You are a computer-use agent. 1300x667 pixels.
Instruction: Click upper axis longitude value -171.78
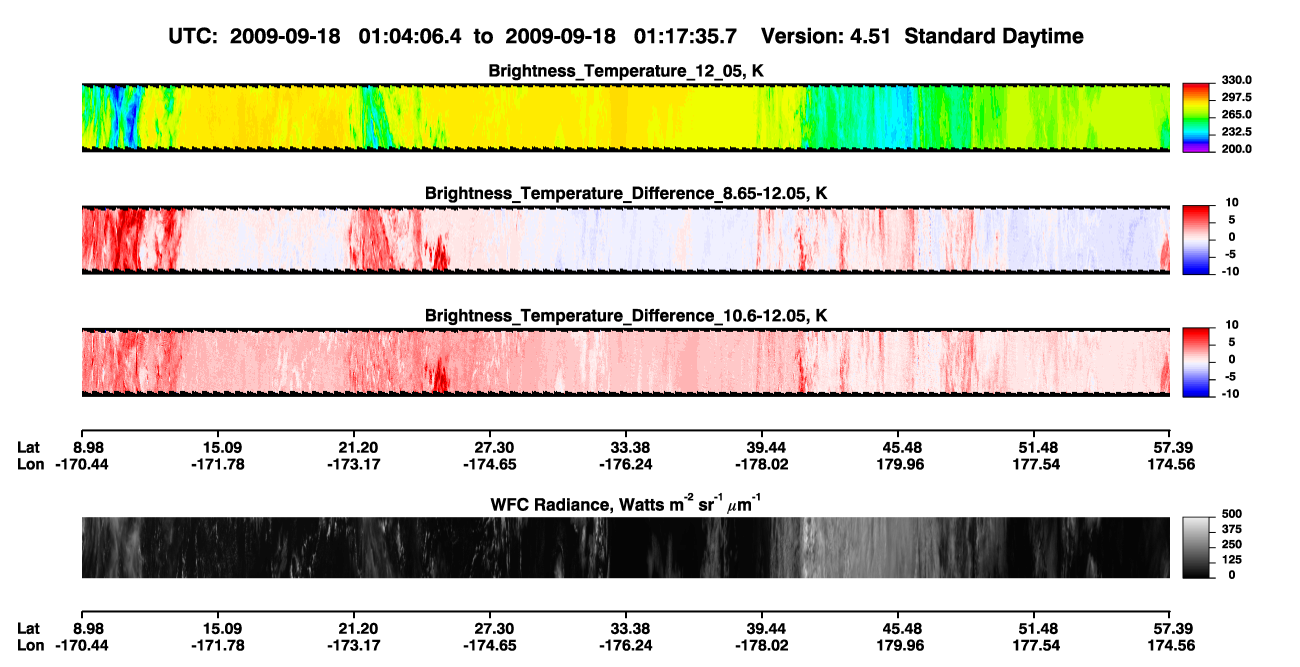(219, 465)
